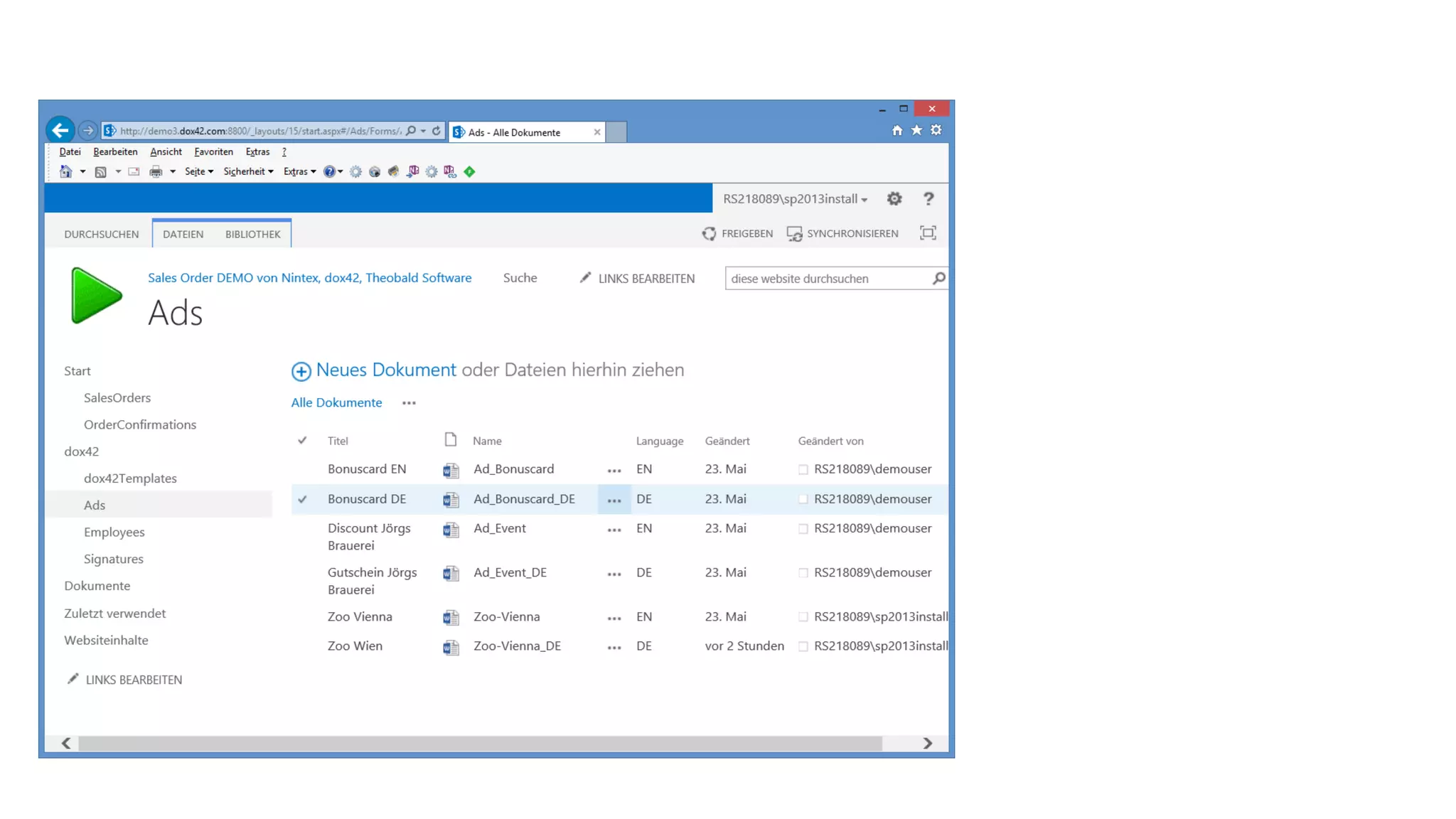The image size is (1456, 819).
Task: Click the page refresh icon in address bar
Action: pyautogui.click(x=437, y=131)
